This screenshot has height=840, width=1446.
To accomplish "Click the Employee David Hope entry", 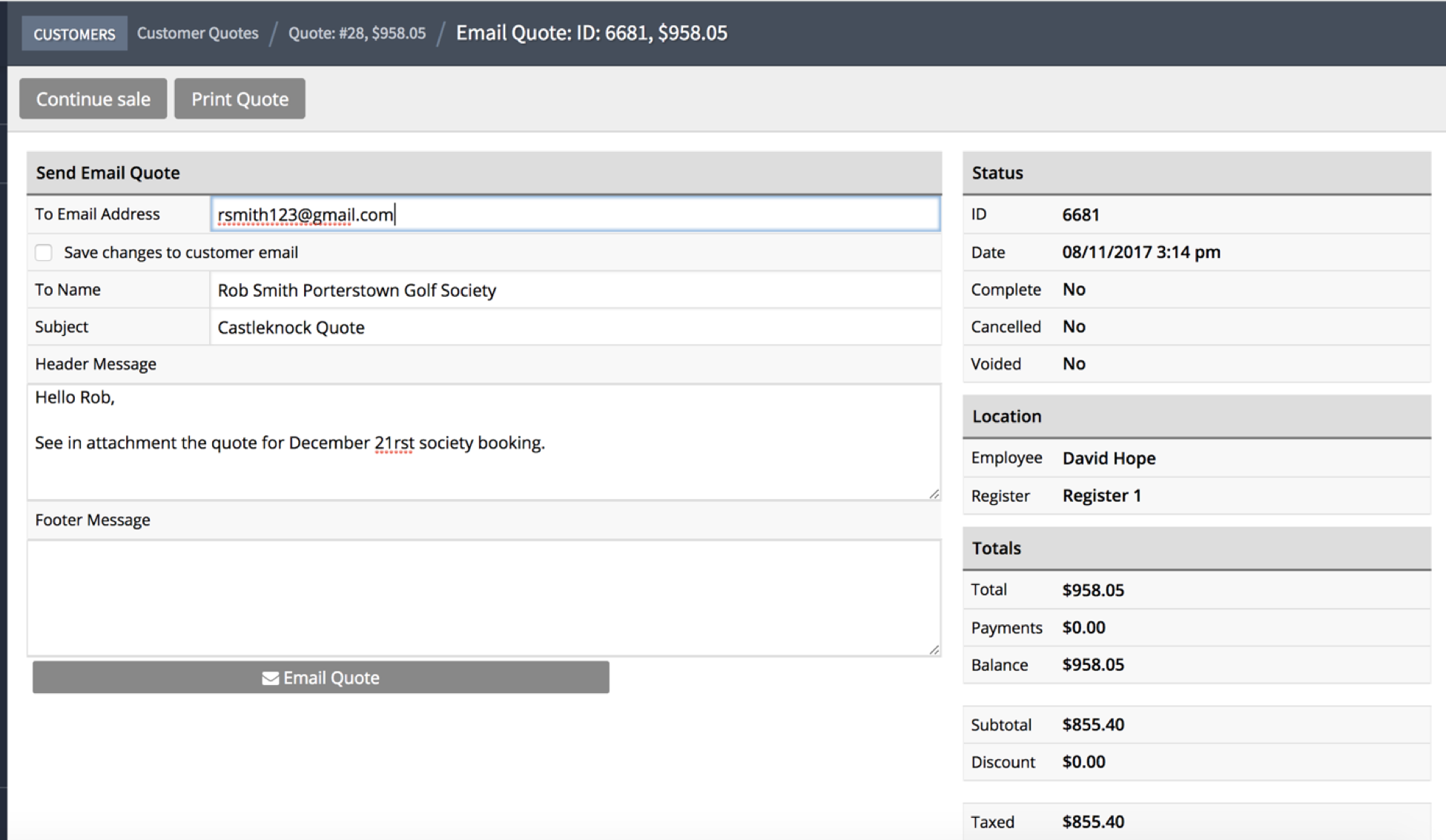I will coord(1109,458).
